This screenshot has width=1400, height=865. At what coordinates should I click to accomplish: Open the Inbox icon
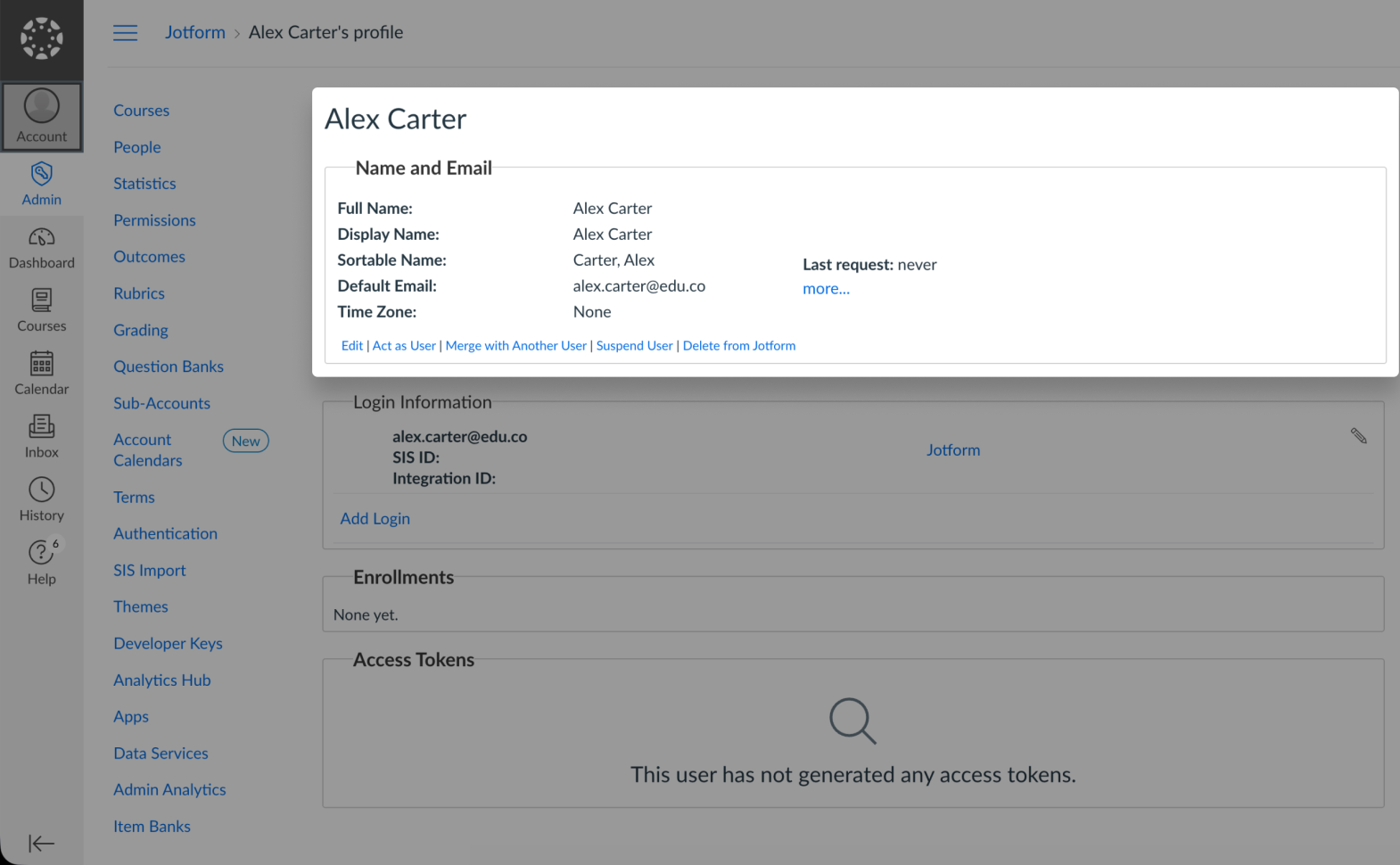[42, 437]
